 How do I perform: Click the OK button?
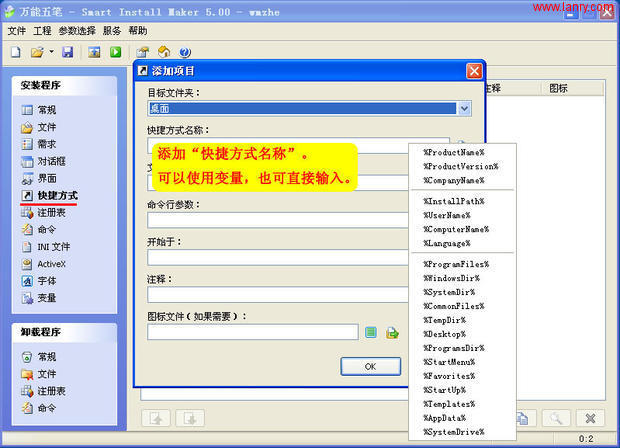370,367
